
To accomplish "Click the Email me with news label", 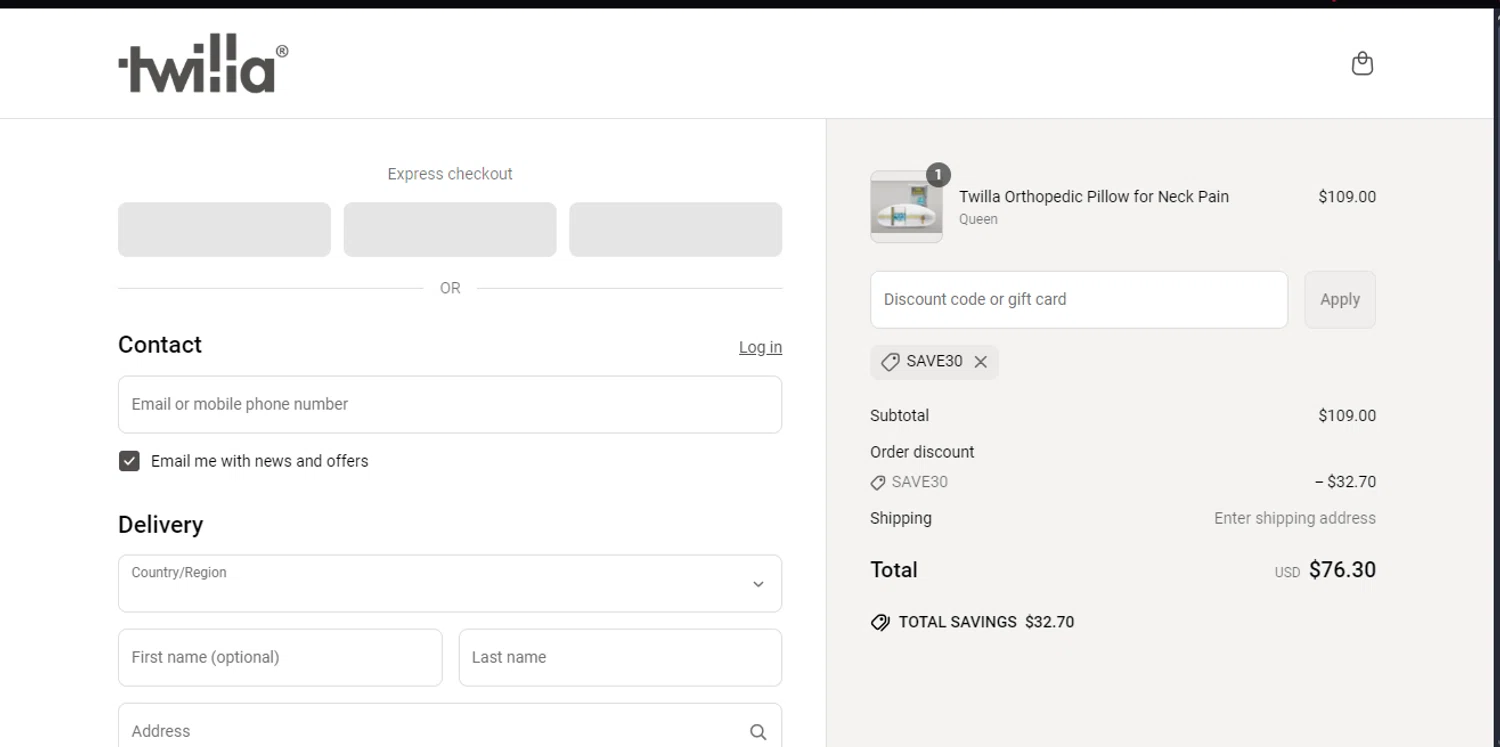I will coord(260,461).
